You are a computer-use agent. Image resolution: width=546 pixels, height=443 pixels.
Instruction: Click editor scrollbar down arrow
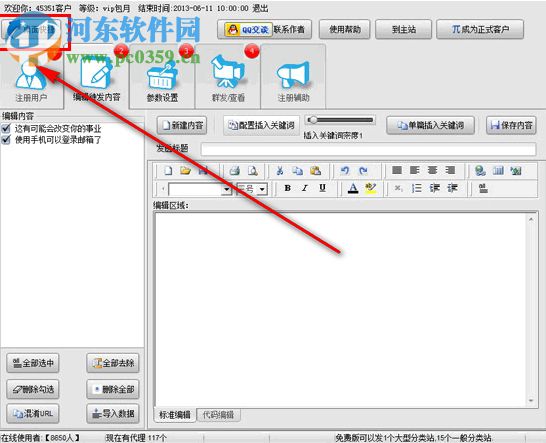pos(531,401)
